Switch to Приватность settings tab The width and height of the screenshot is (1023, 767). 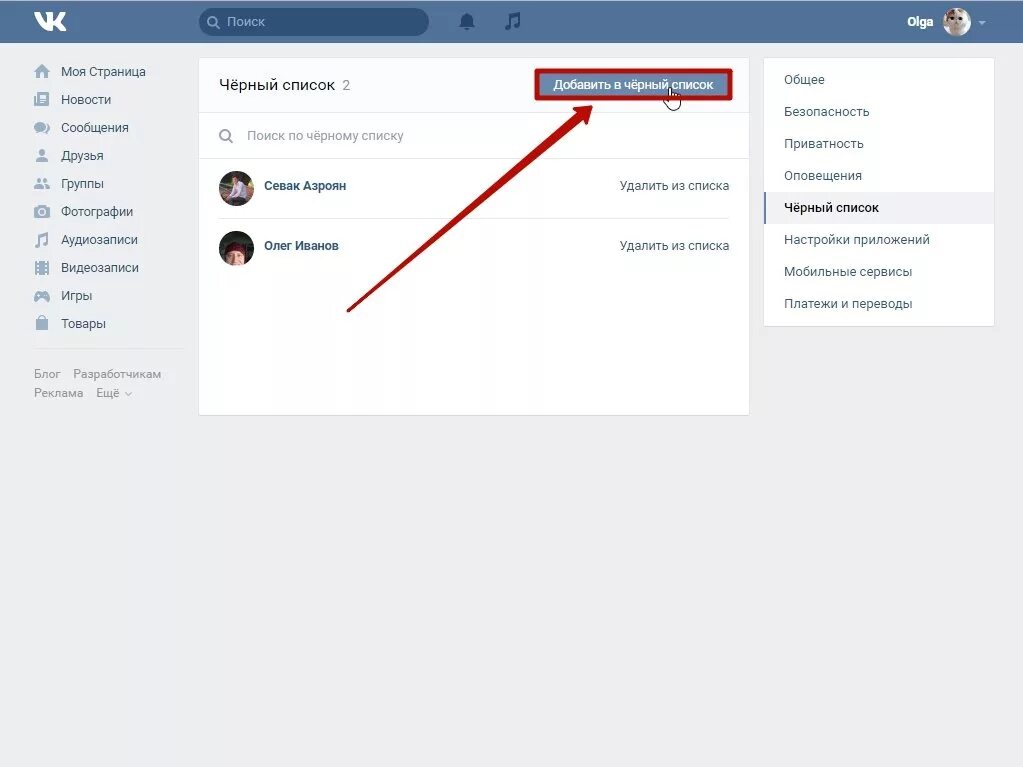point(878,143)
